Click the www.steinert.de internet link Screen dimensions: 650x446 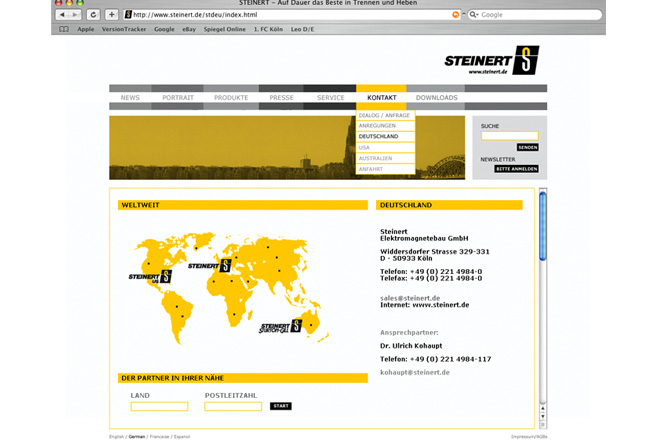pyautogui.click(x=441, y=305)
